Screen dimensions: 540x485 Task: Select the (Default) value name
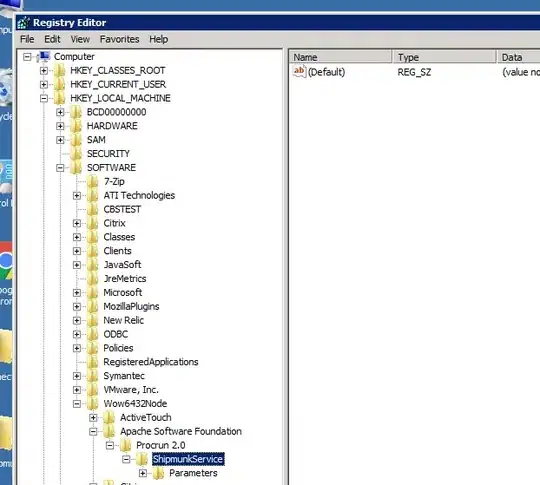point(326,72)
